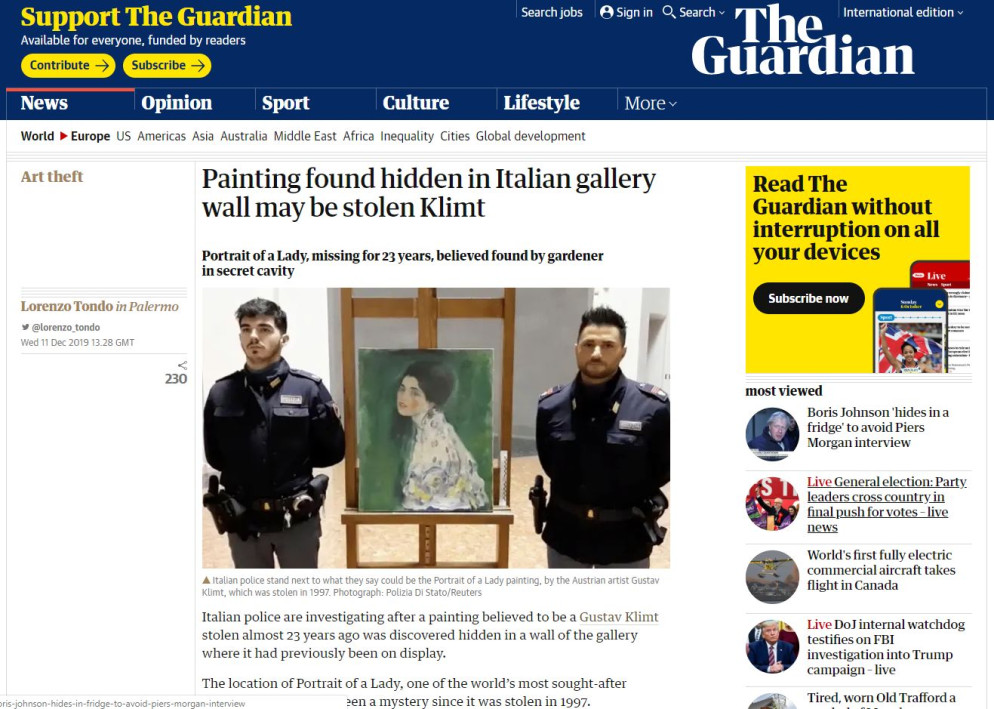Open General election live news headline
This screenshot has width=994, height=709.
886,504
